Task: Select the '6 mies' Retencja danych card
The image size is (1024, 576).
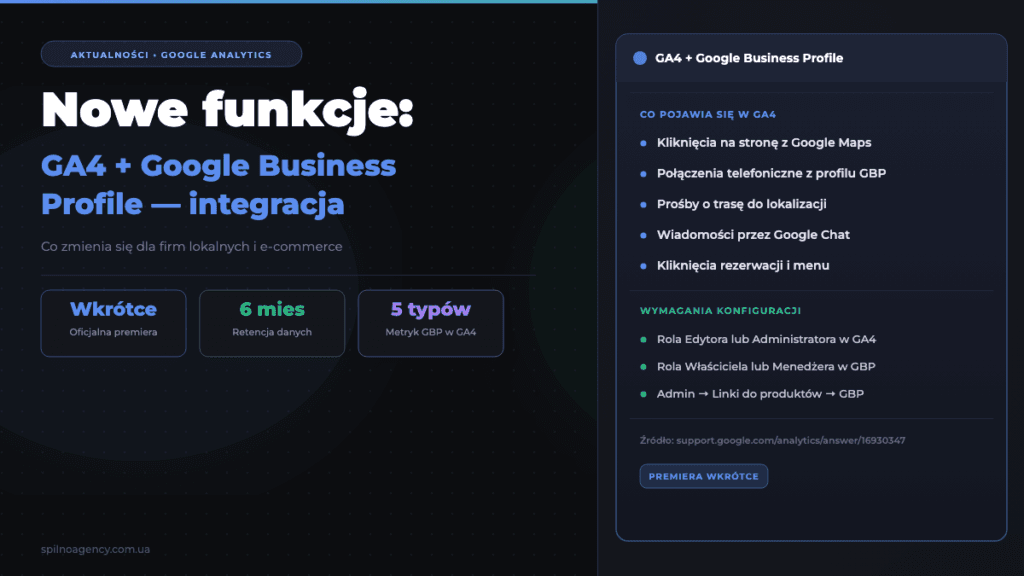Action: tap(272, 323)
